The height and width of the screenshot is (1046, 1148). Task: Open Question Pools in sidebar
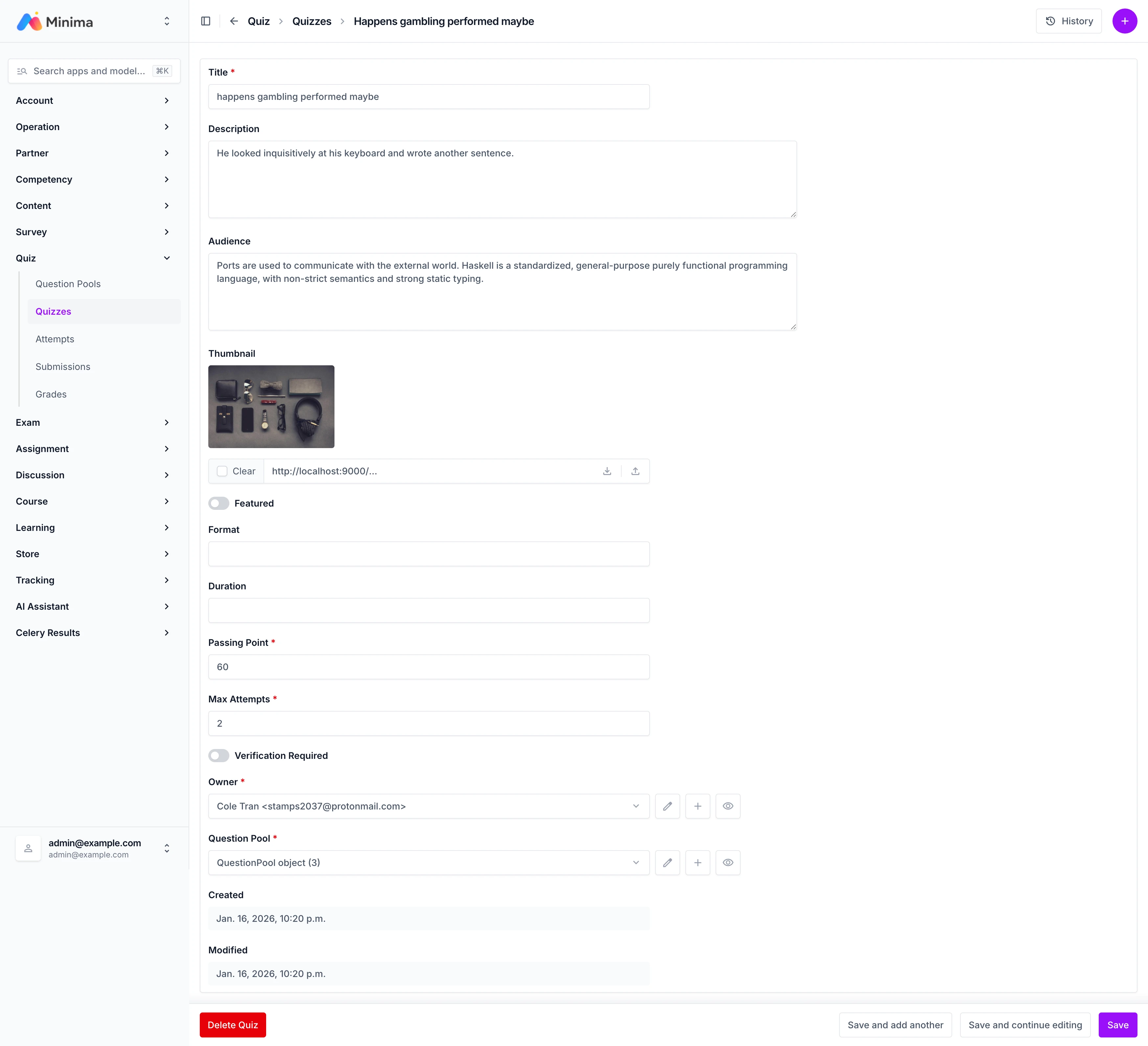point(68,284)
